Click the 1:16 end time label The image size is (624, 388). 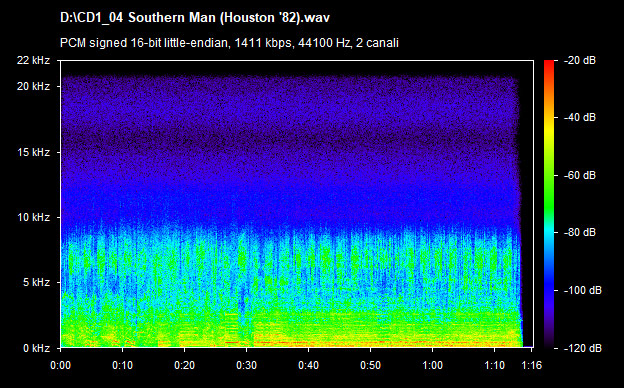[531, 365]
